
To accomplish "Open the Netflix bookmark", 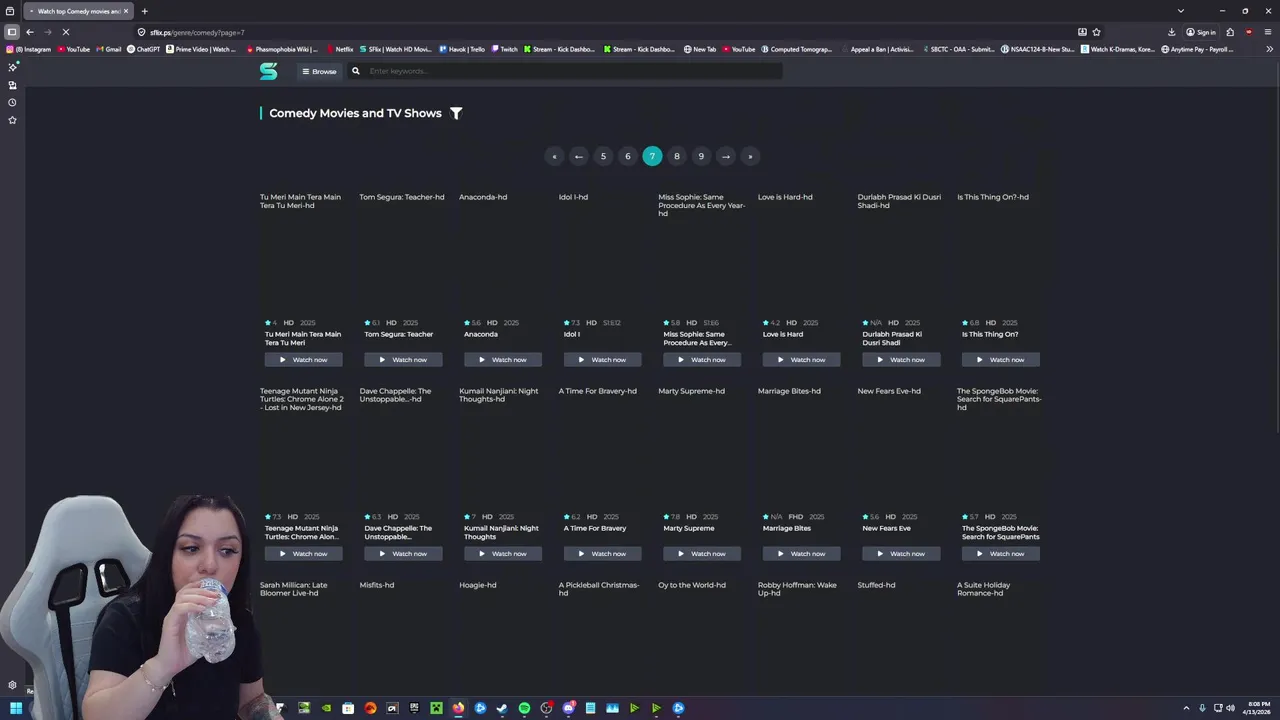I will [339, 49].
